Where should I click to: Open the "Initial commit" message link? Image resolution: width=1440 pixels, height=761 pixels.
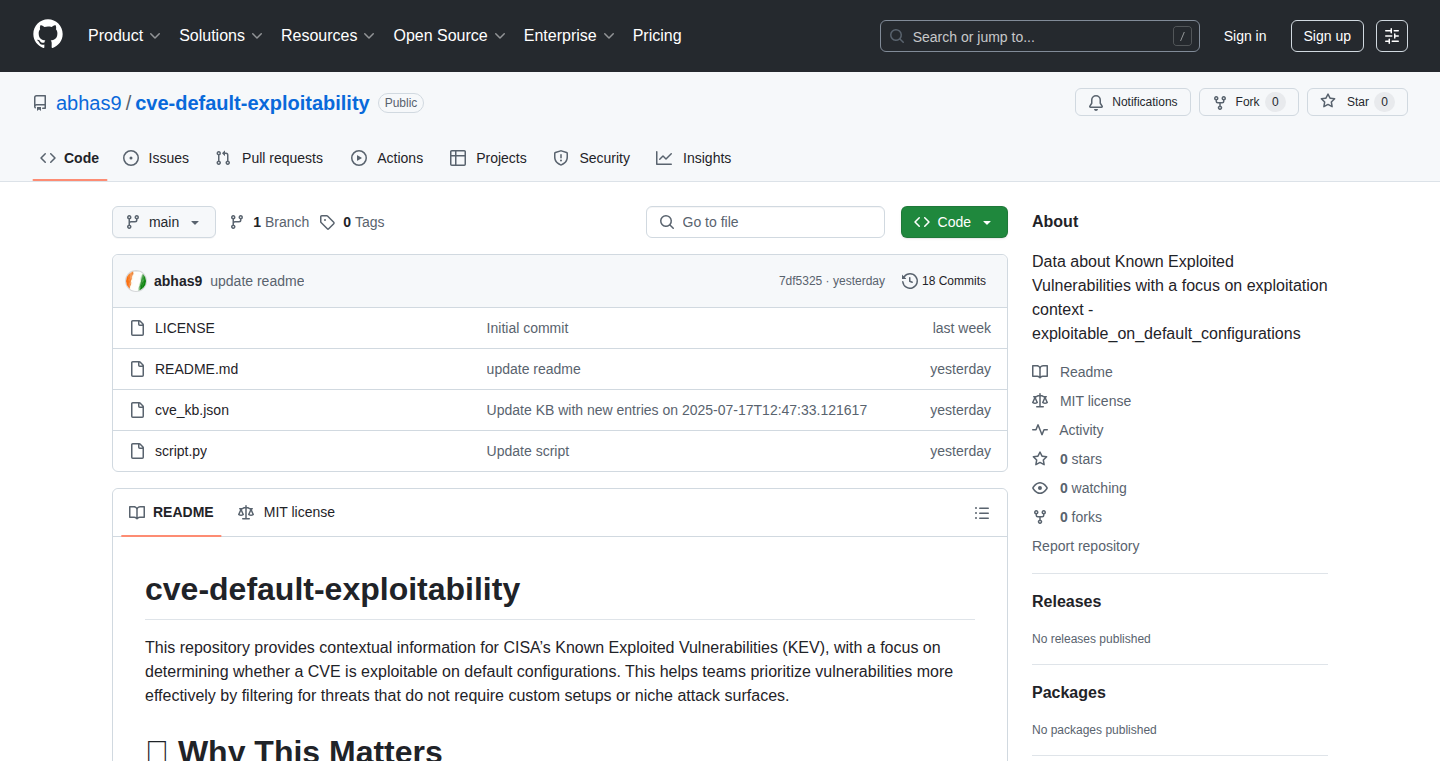pos(527,328)
